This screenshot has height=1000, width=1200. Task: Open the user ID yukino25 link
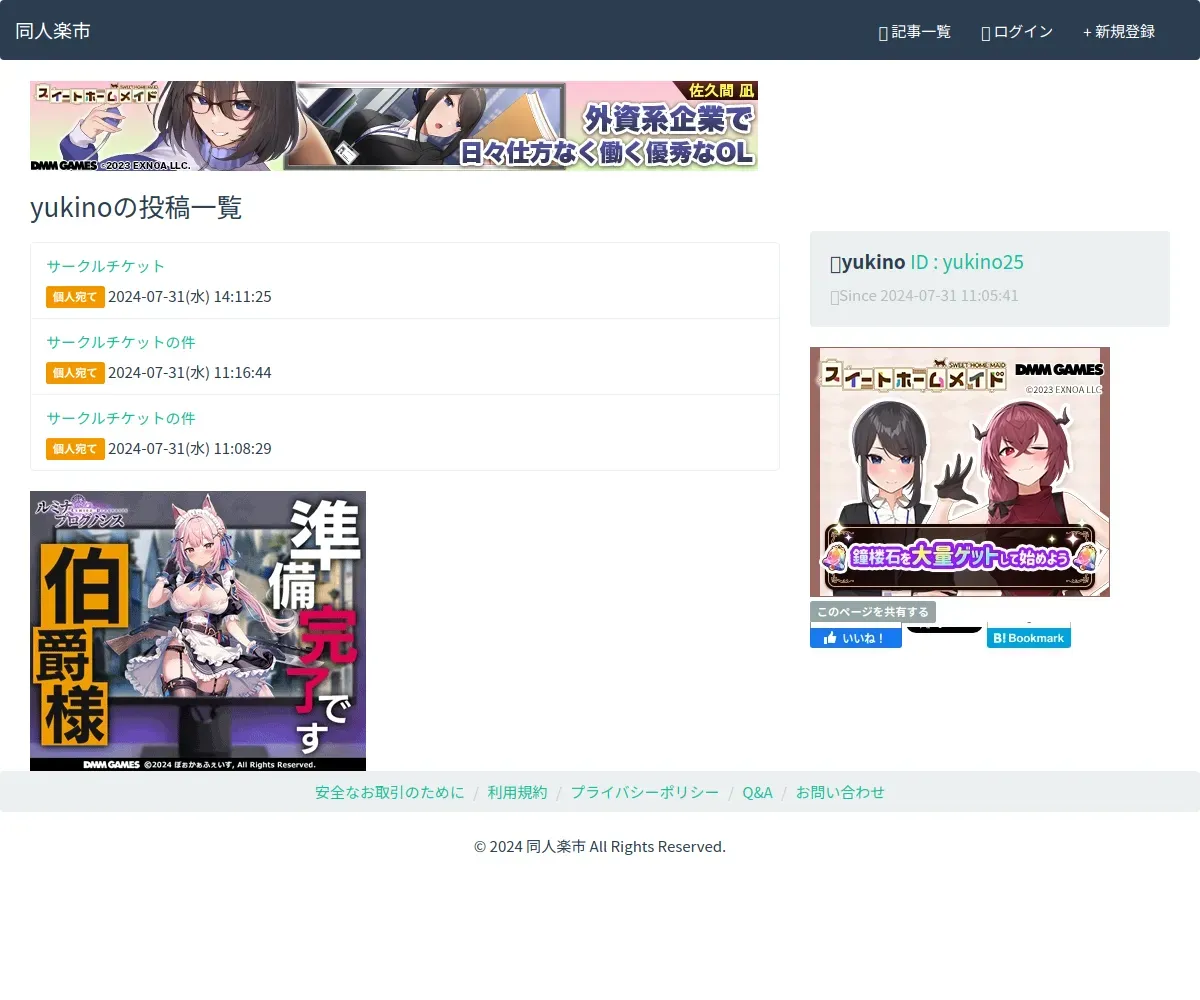pyautogui.click(x=967, y=263)
